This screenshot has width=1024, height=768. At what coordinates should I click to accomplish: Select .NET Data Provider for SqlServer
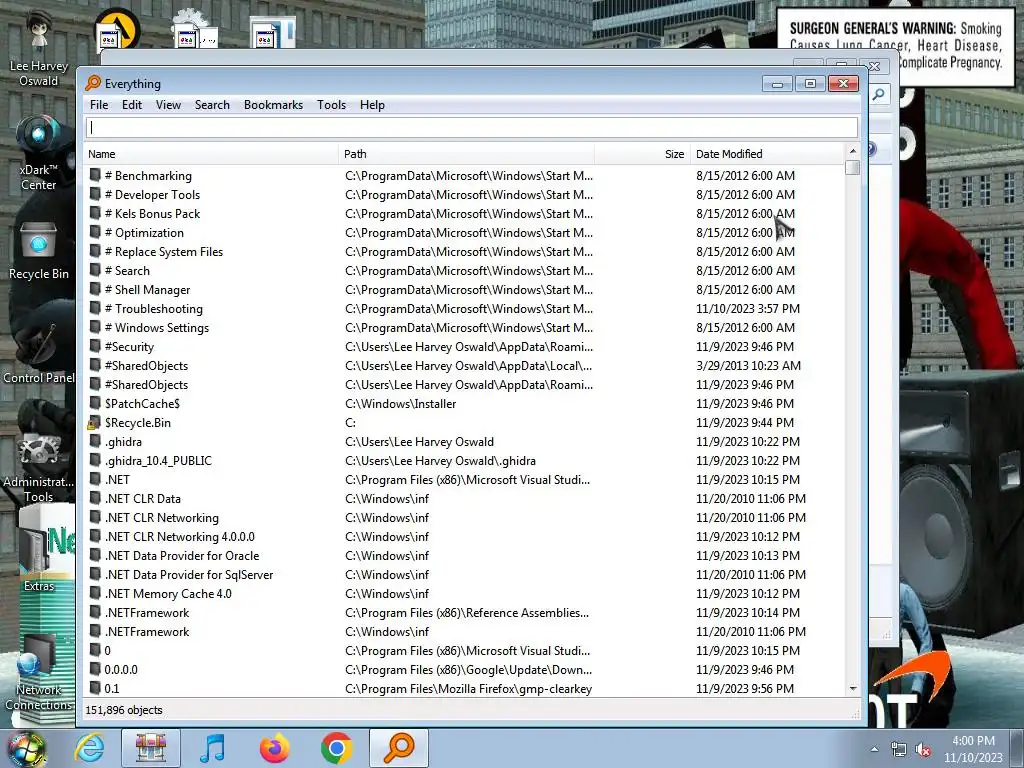[x=189, y=574]
